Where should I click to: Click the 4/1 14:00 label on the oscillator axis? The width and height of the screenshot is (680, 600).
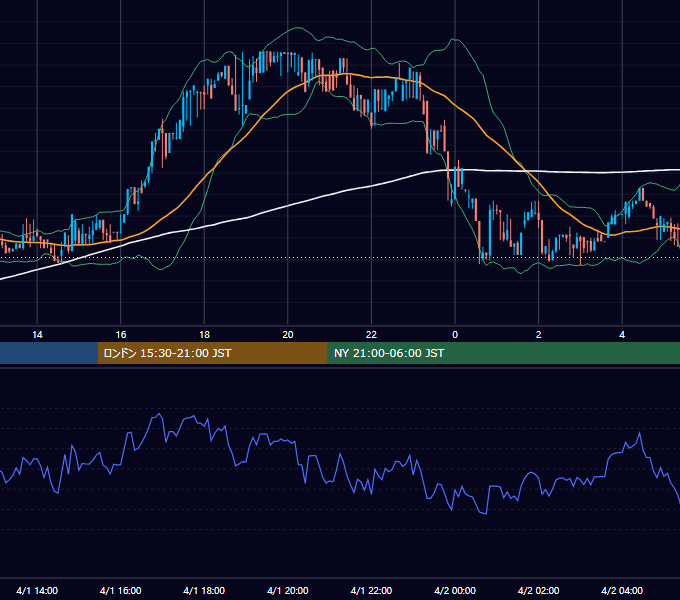(37, 590)
